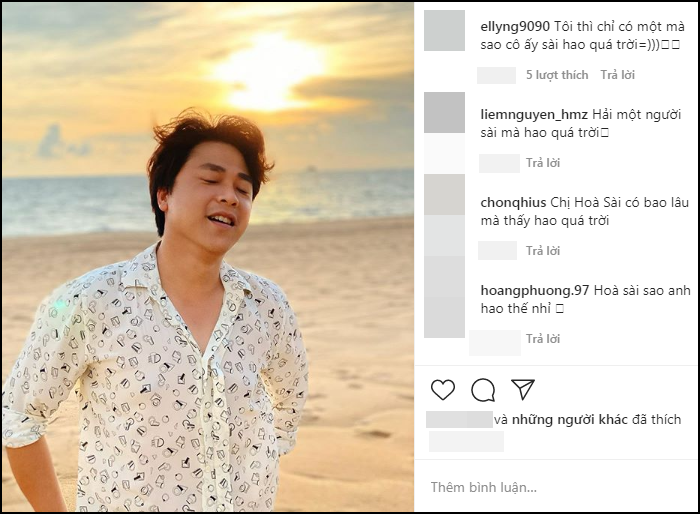View the 5 lượt thích likes count

557,75
